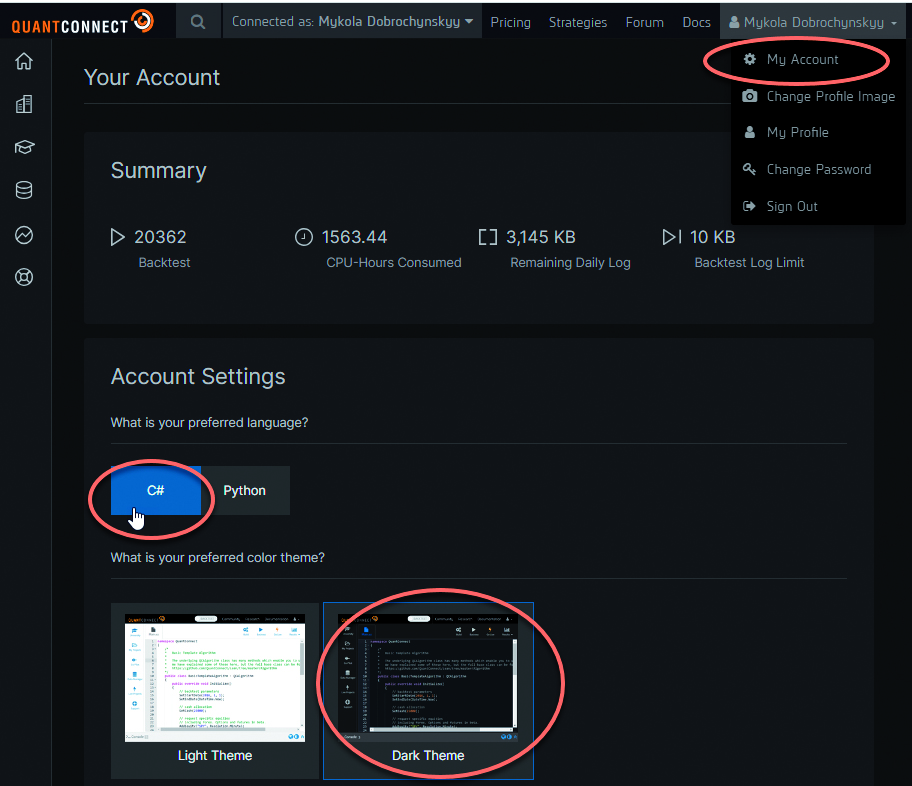
Task: Open the data database sidebar icon
Action: click(24, 190)
